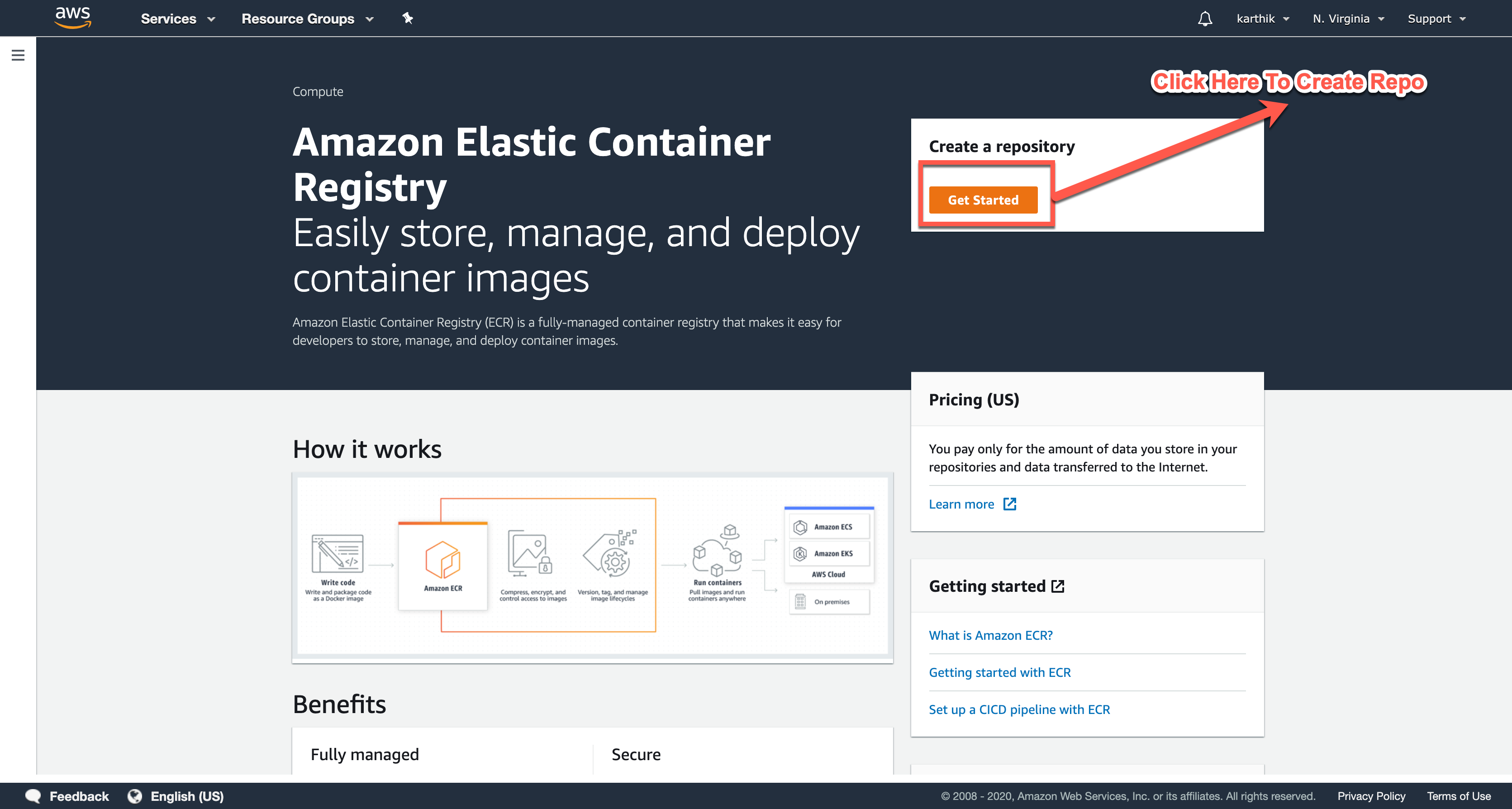Click the AWS logo home icon
The width and height of the screenshot is (1512, 809).
coord(73,18)
